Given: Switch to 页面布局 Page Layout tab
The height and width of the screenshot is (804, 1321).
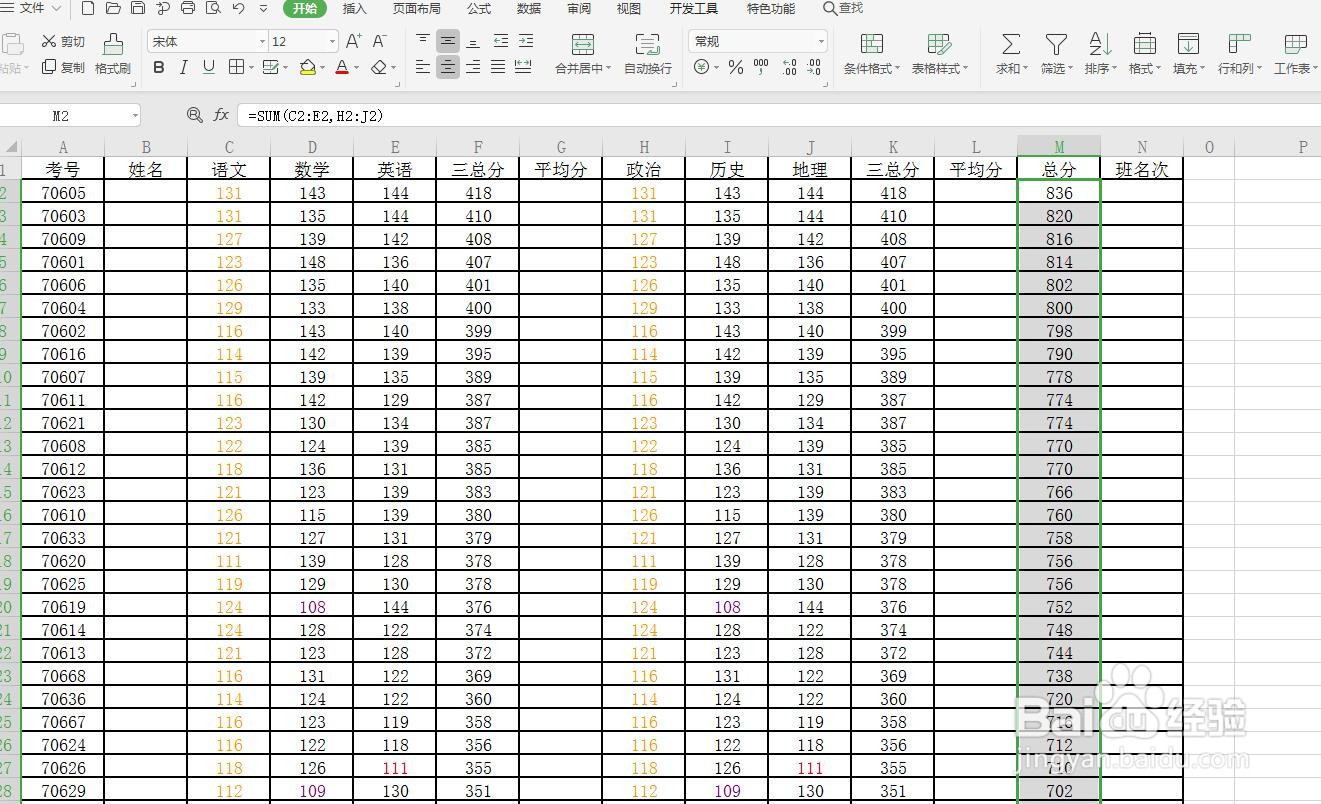Looking at the screenshot, I should (416, 8).
